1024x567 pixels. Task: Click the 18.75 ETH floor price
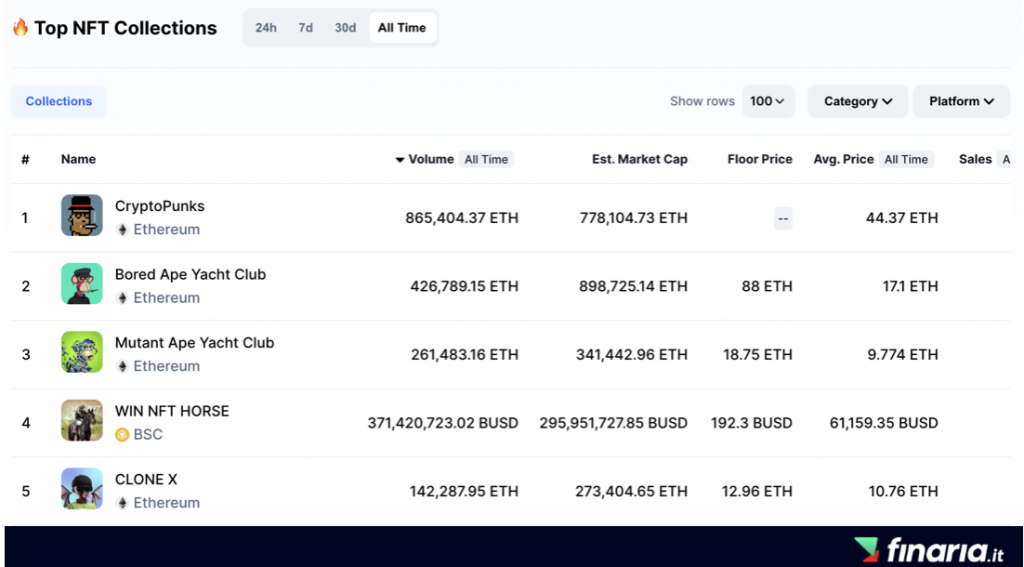point(758,355)
